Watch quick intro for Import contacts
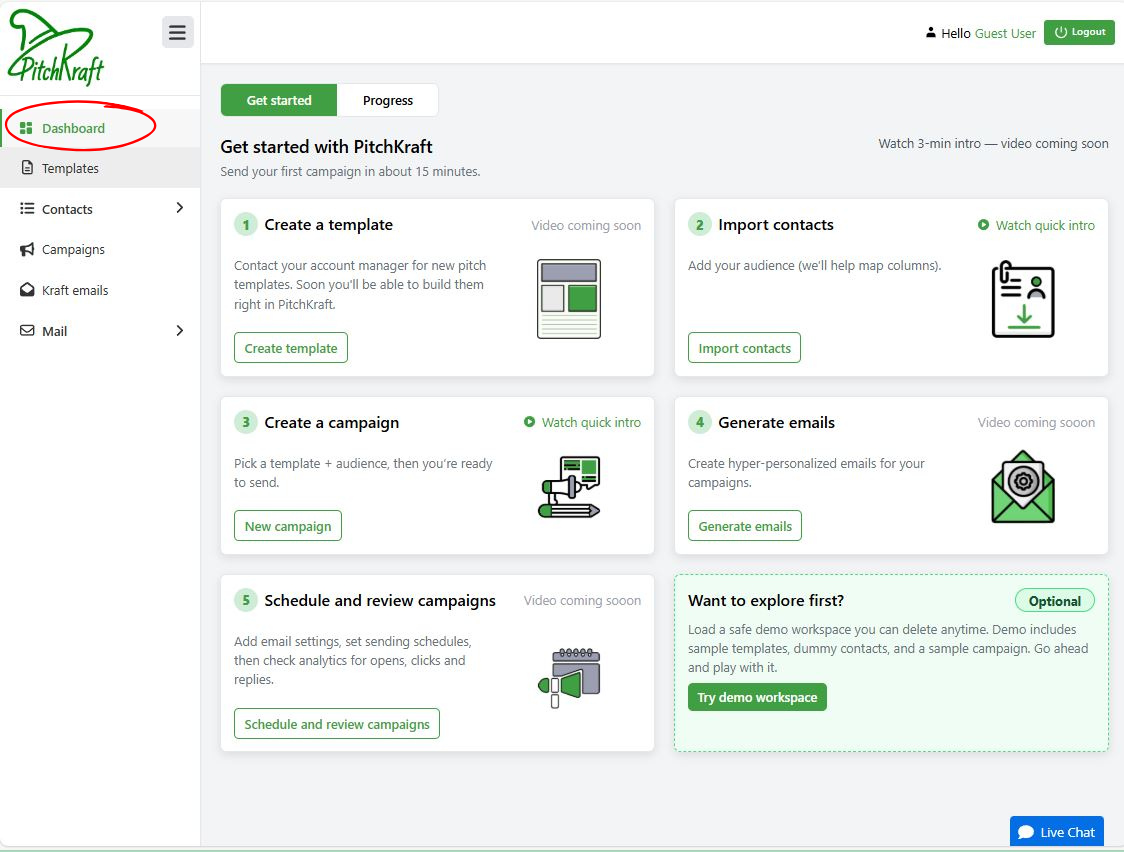The image size is (1124, 852). click(1036, 225)
